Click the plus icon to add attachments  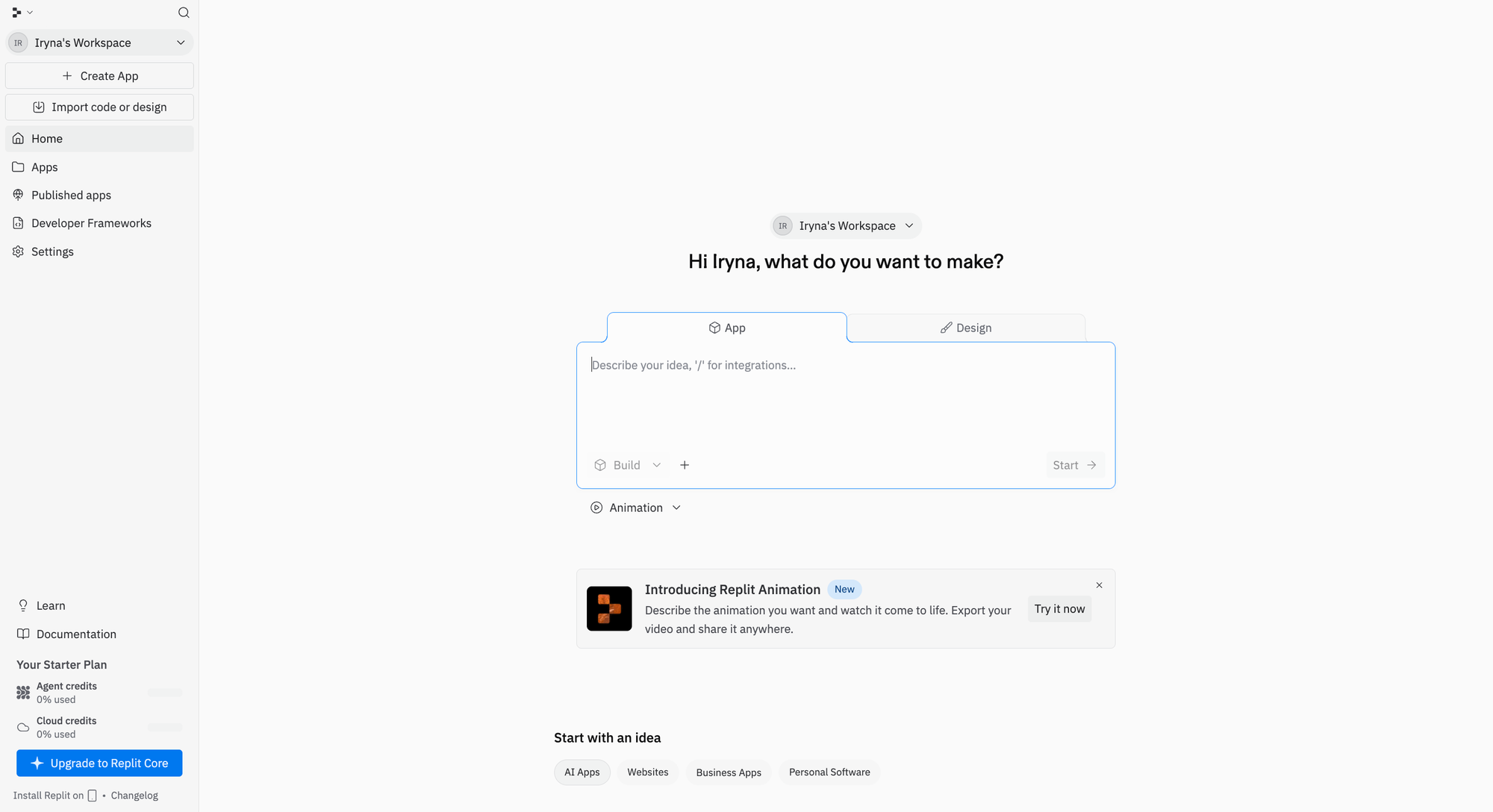(x=685, y=464)
